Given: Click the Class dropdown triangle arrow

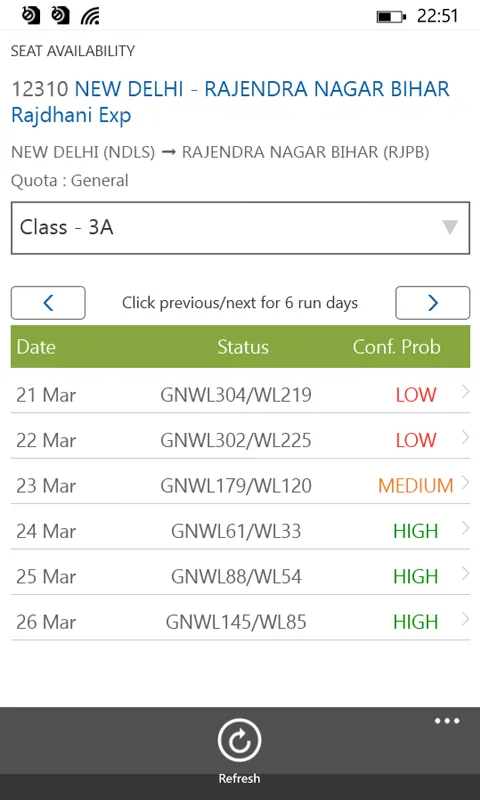Looking at the screenshot, I should tap(449, 228).
